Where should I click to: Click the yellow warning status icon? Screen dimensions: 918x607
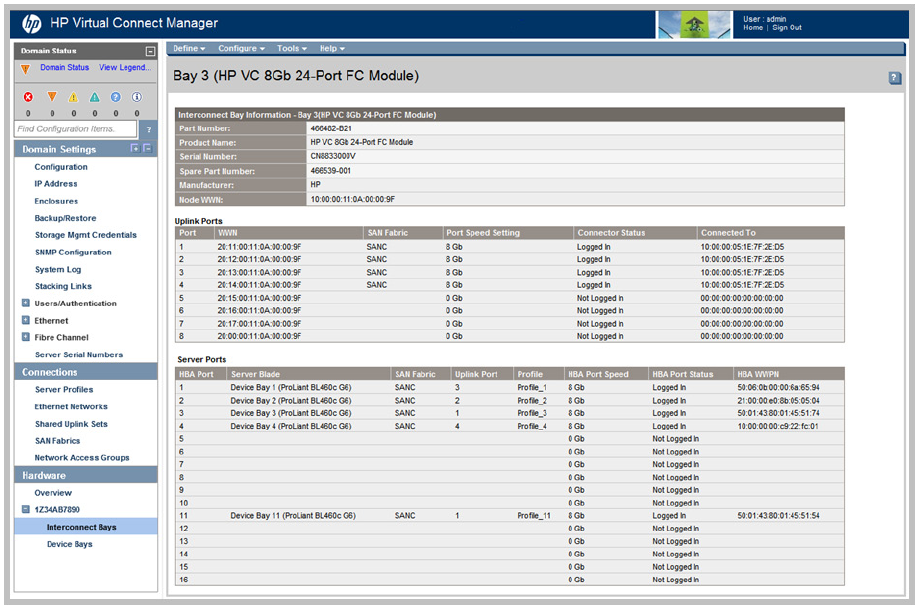pos(72,97)
